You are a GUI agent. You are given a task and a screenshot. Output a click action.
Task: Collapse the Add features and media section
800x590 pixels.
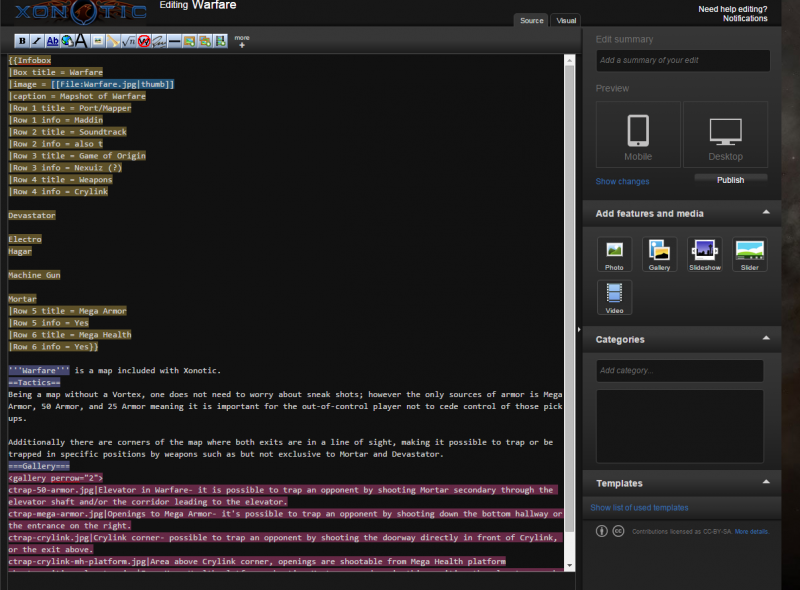click(766, 212)
